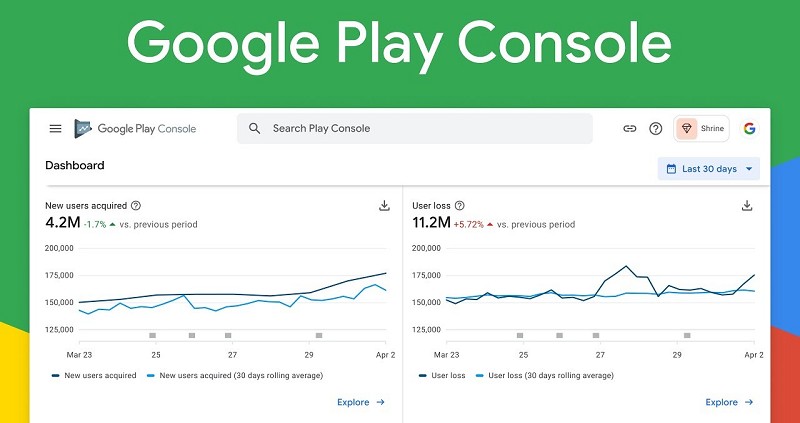
Task: Click the Dashboard page heading
Action: pyautogui.click(x=75, y=165)
